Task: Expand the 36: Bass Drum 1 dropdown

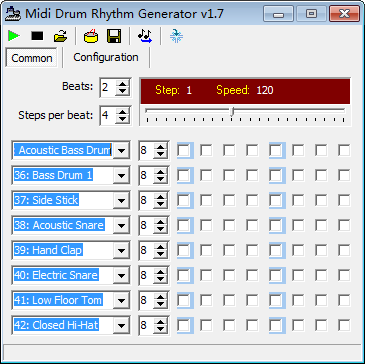Action: pos(121,176)
